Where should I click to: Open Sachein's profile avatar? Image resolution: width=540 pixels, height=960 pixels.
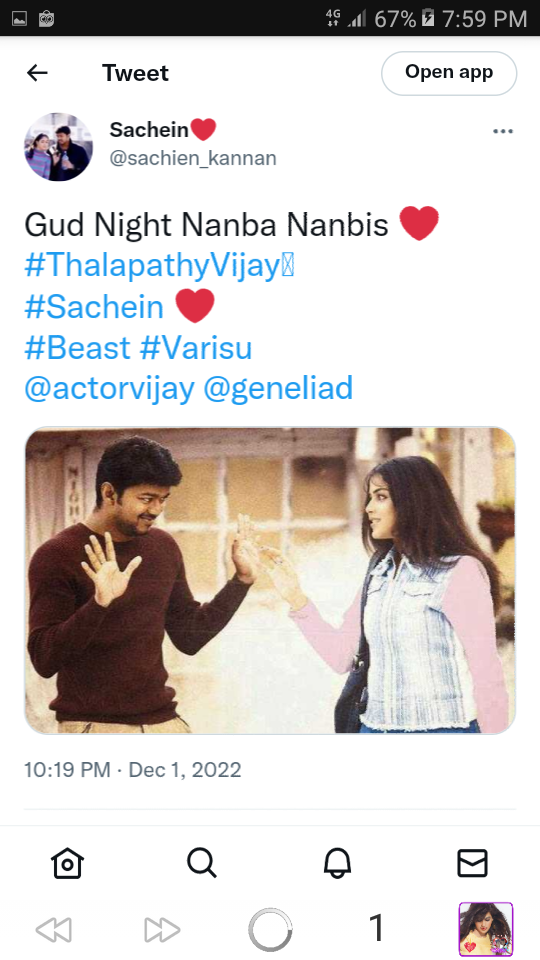(59, 147)
